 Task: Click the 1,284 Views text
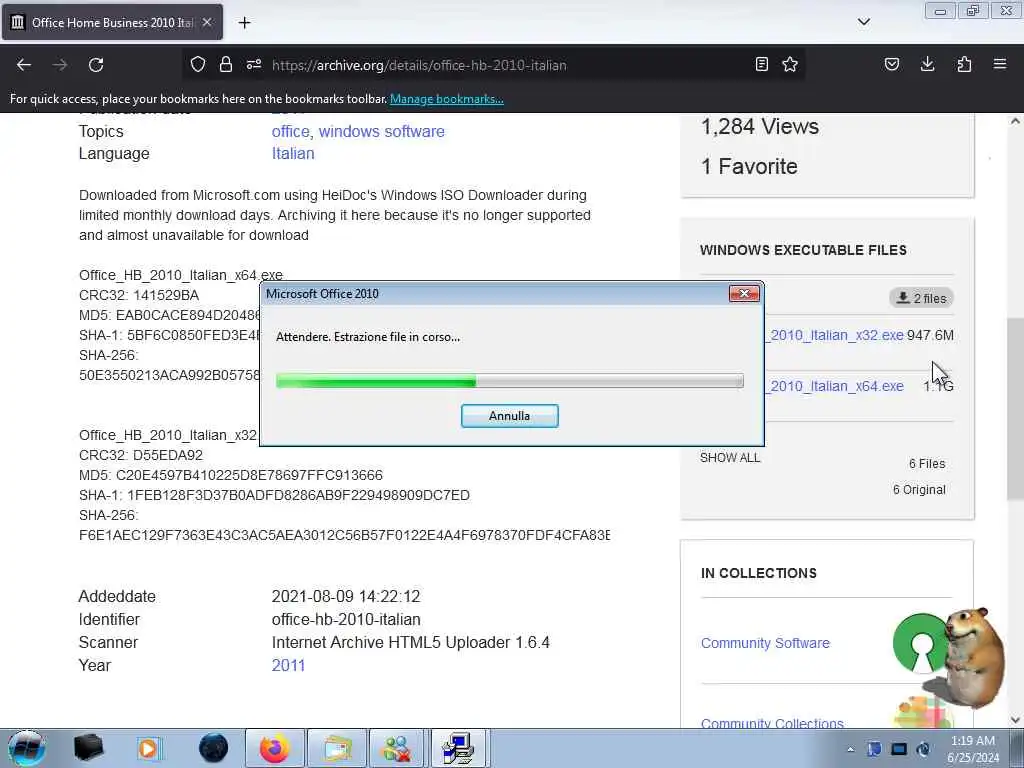(x=760, y=126)
